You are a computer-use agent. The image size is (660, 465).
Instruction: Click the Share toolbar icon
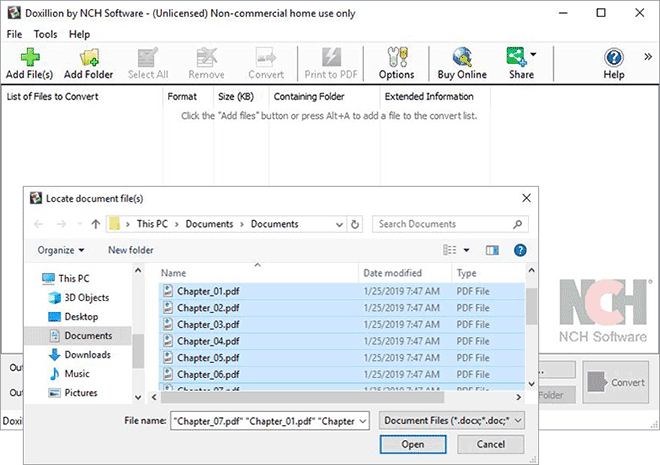tap(518, 64)
